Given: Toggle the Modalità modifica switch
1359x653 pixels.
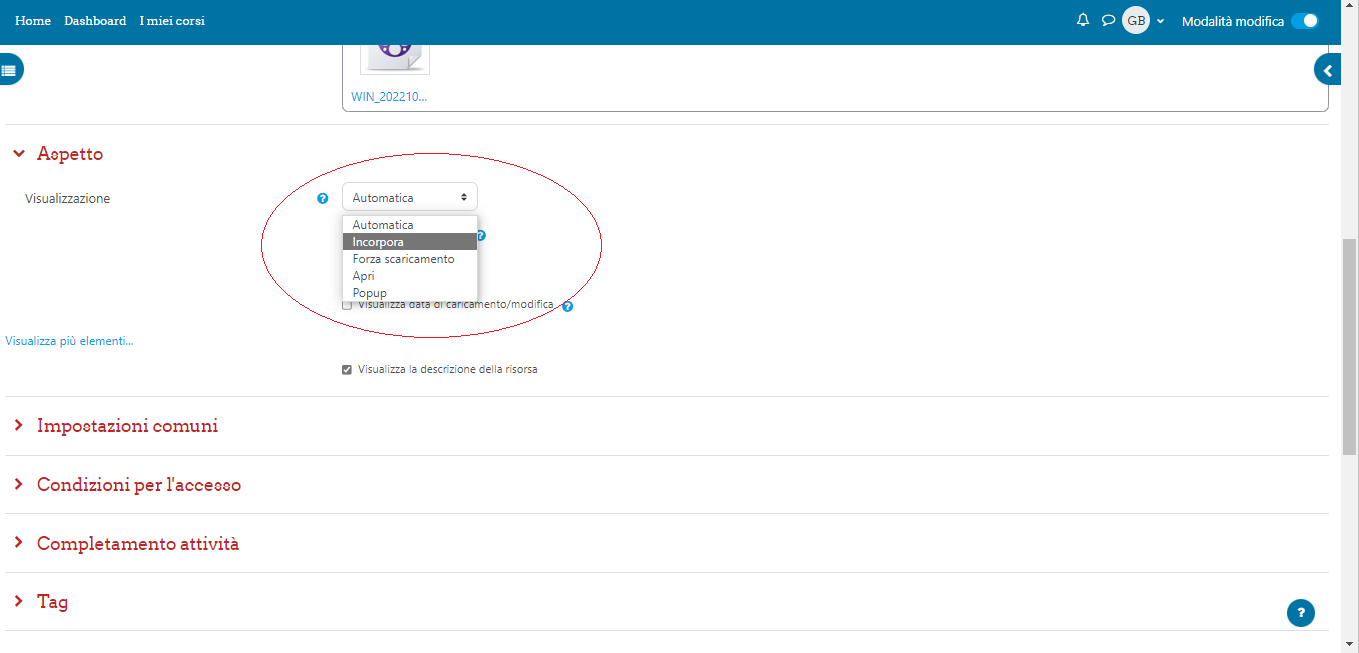Looking at the screenshot, I should pyautogui.click(x=1304, y=20).
